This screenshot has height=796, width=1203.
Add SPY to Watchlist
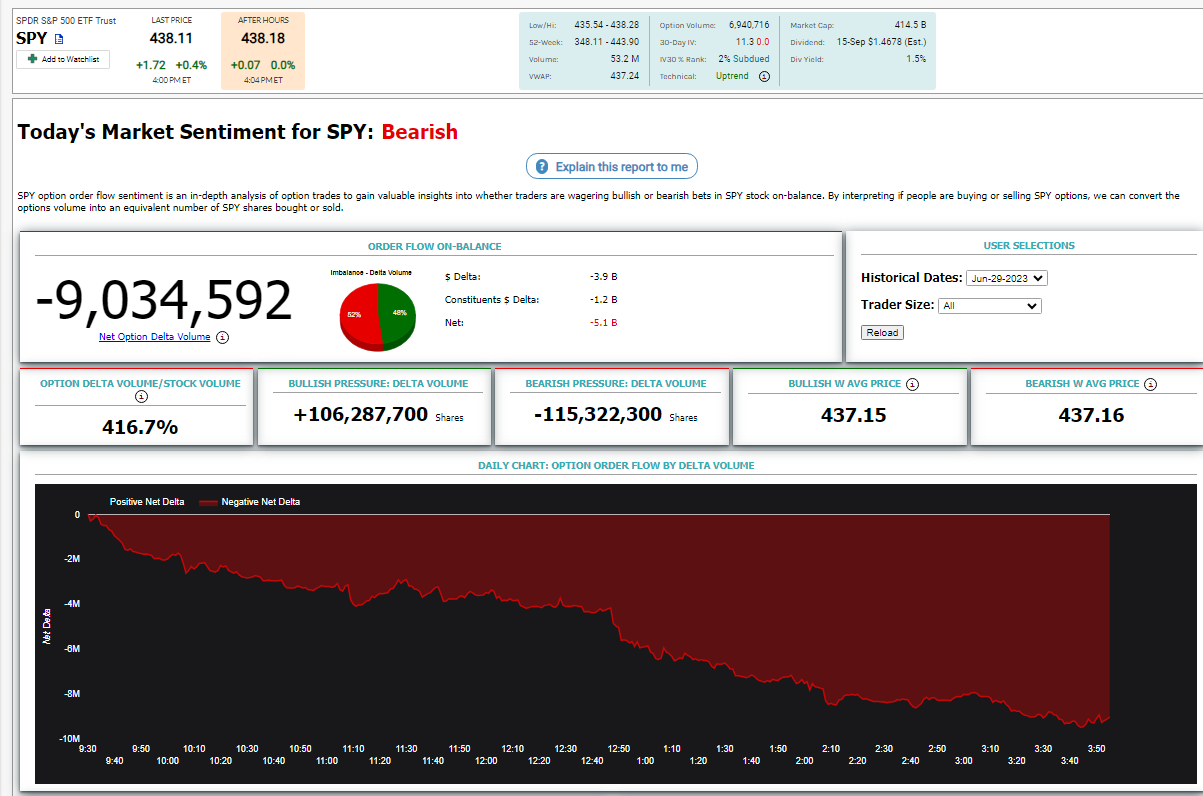coord(62,60)
